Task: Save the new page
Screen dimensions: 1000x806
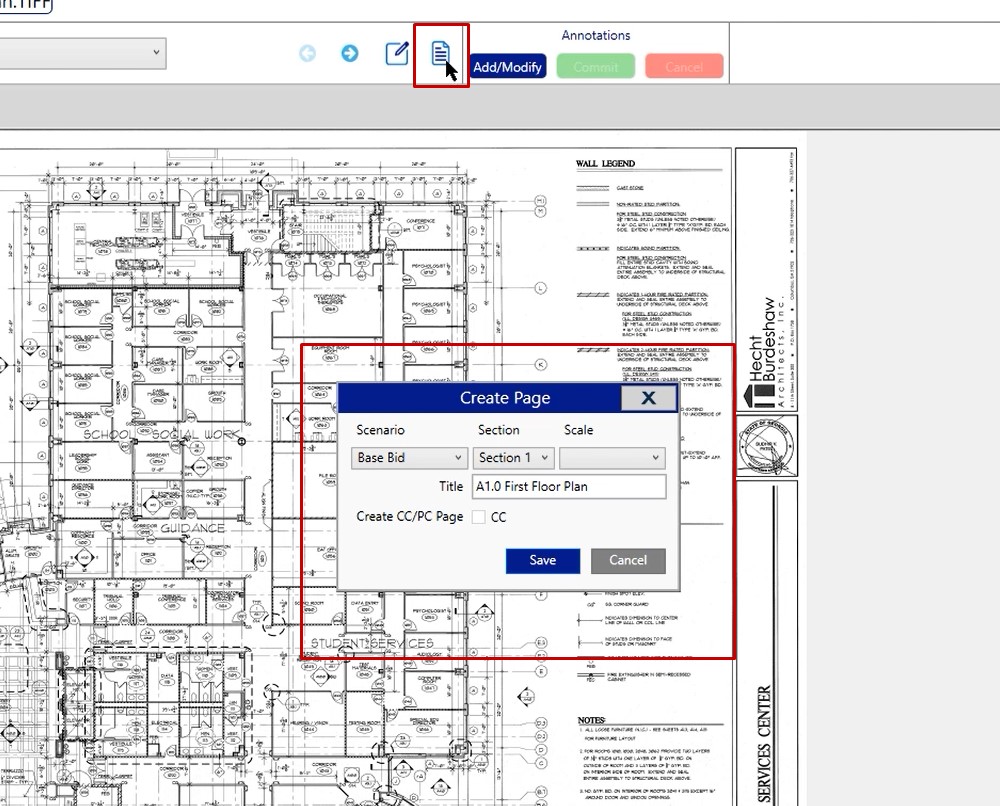Action: click(543, 560)
